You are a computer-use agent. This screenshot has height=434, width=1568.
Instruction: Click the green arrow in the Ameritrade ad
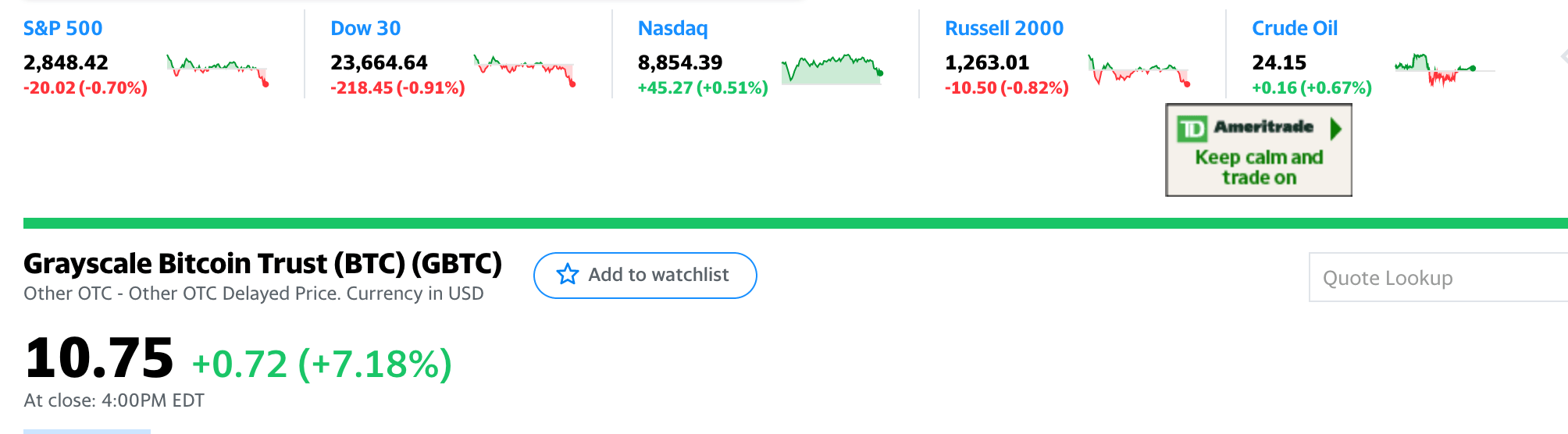[x=1335, y=128]
